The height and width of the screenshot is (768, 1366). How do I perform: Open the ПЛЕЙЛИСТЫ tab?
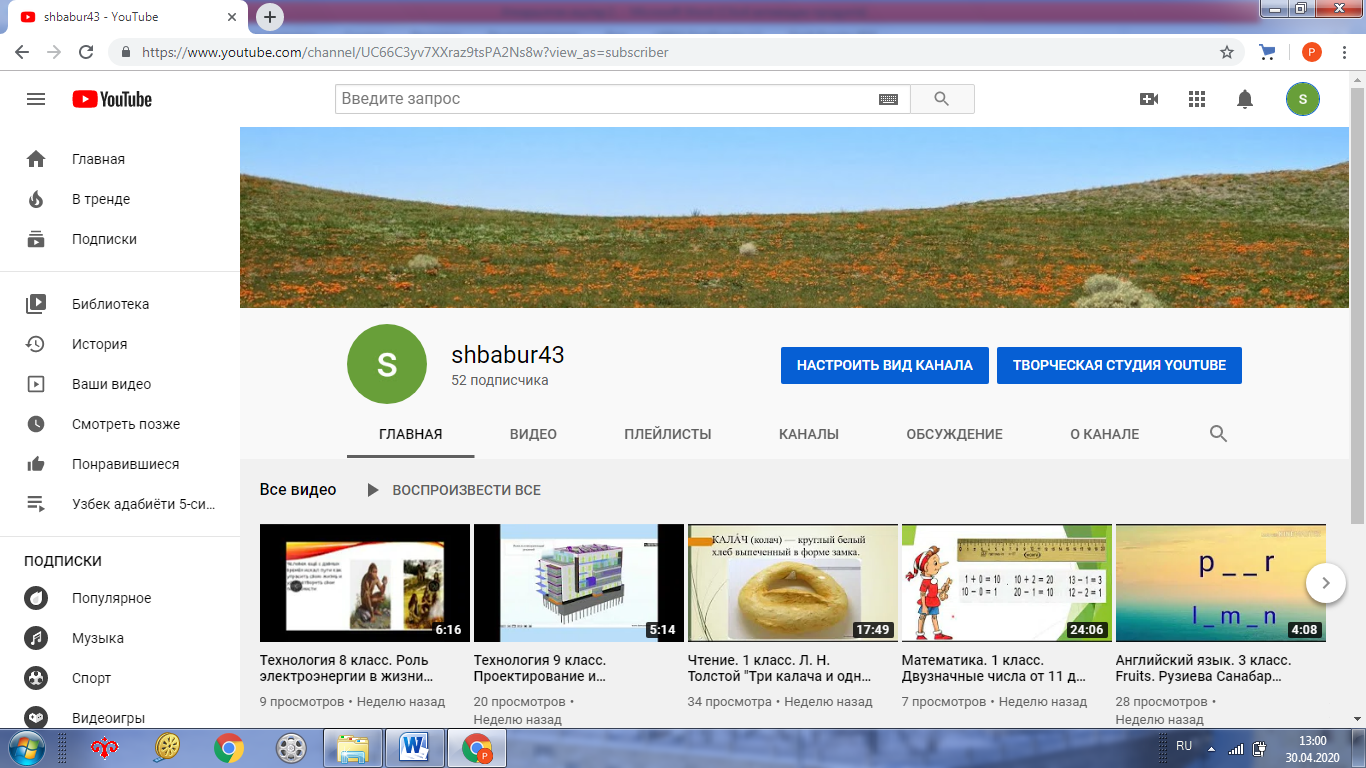click(x=668, y=434)
